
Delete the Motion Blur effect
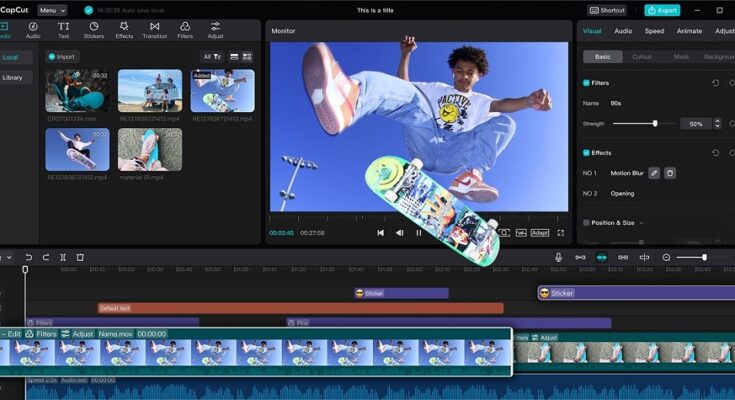click(670, 173)
